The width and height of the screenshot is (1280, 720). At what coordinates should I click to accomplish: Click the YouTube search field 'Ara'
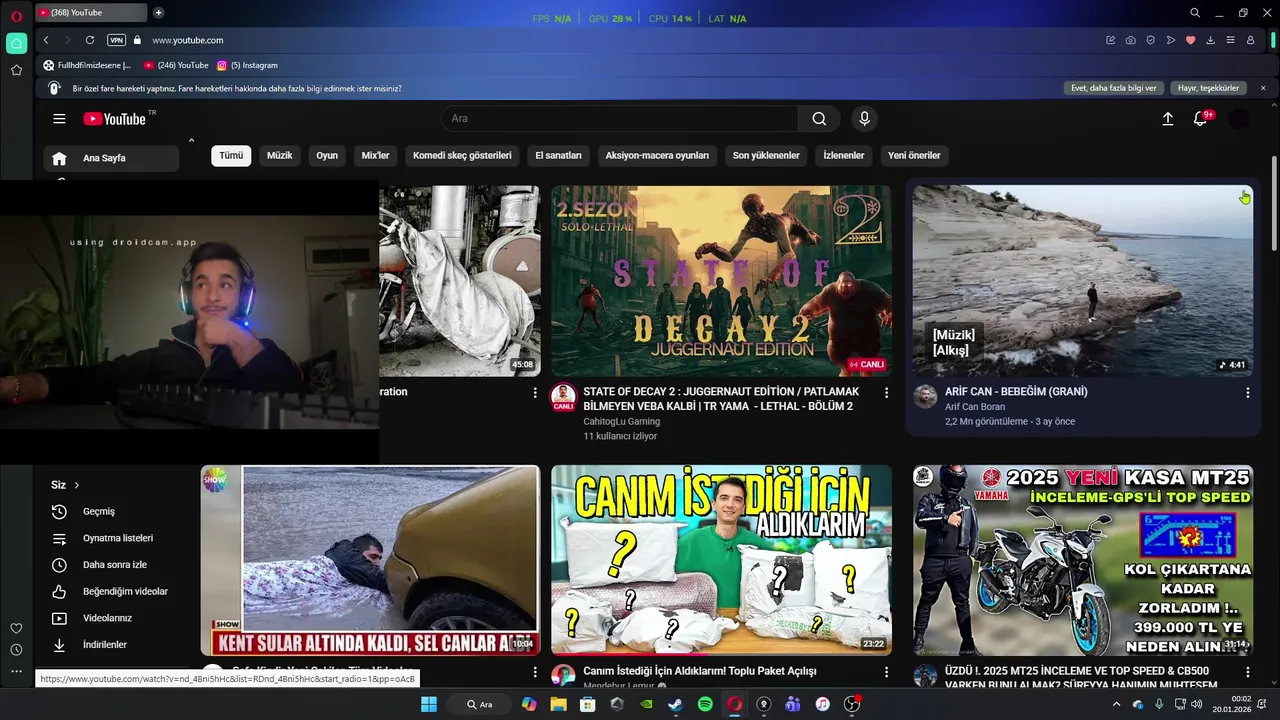pyautogui.click(x=620, y=119)
